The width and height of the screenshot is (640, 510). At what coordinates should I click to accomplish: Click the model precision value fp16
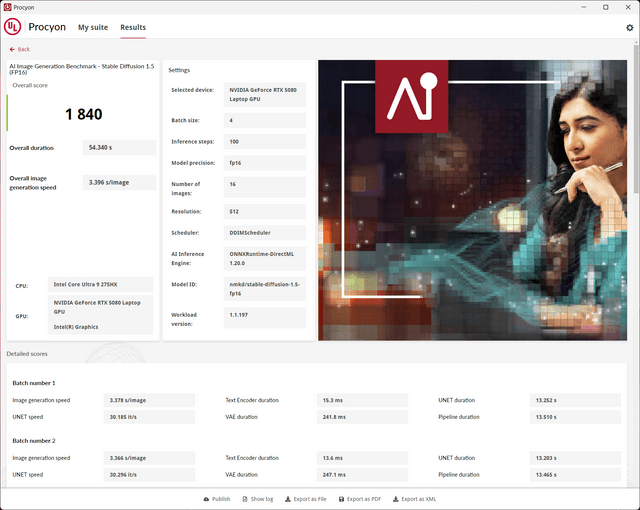point(264,163)
